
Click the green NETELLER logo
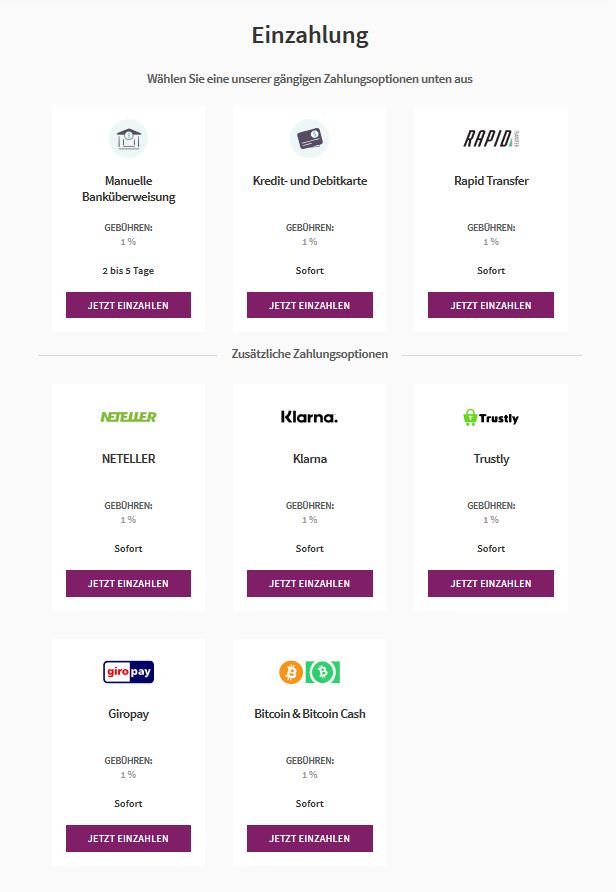point(129,417)
